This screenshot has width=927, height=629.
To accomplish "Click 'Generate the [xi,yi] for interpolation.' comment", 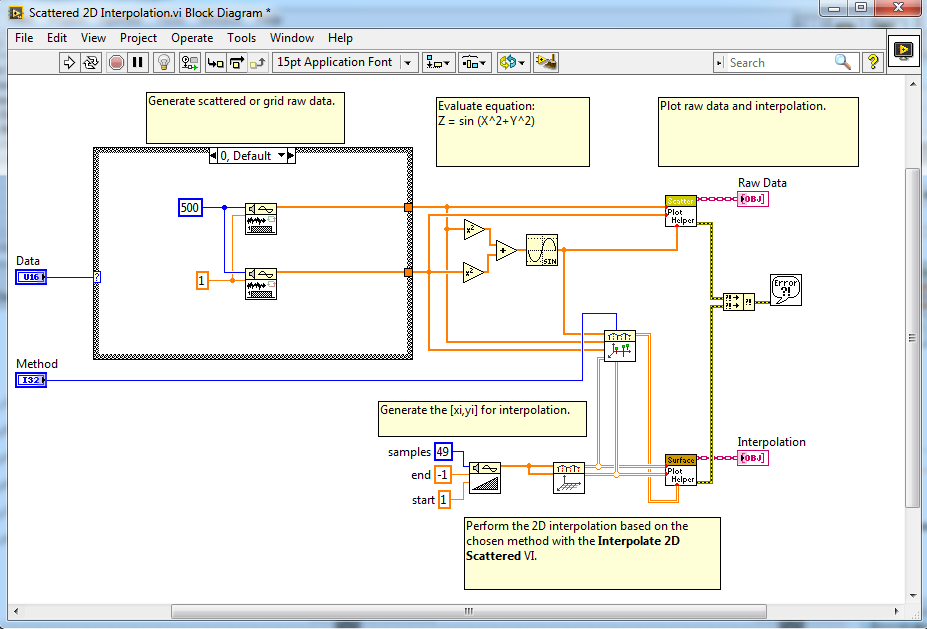I will [482, 419].
